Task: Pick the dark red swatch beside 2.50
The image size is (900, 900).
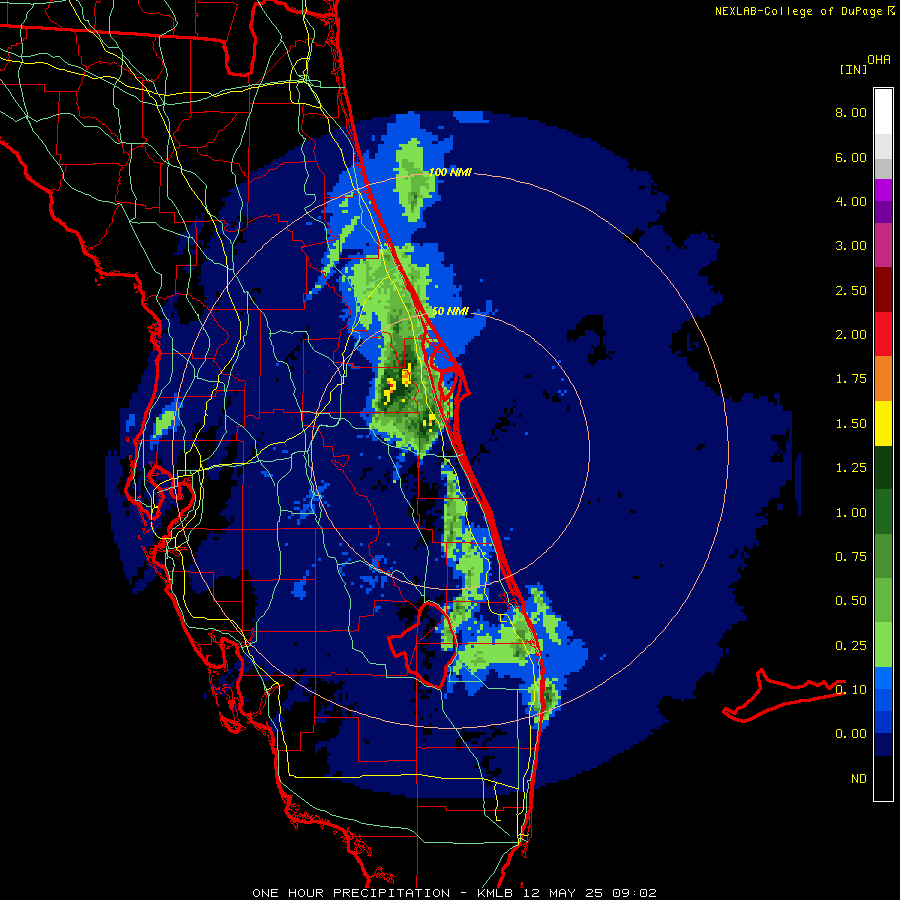Action: [x=883, y=290]
